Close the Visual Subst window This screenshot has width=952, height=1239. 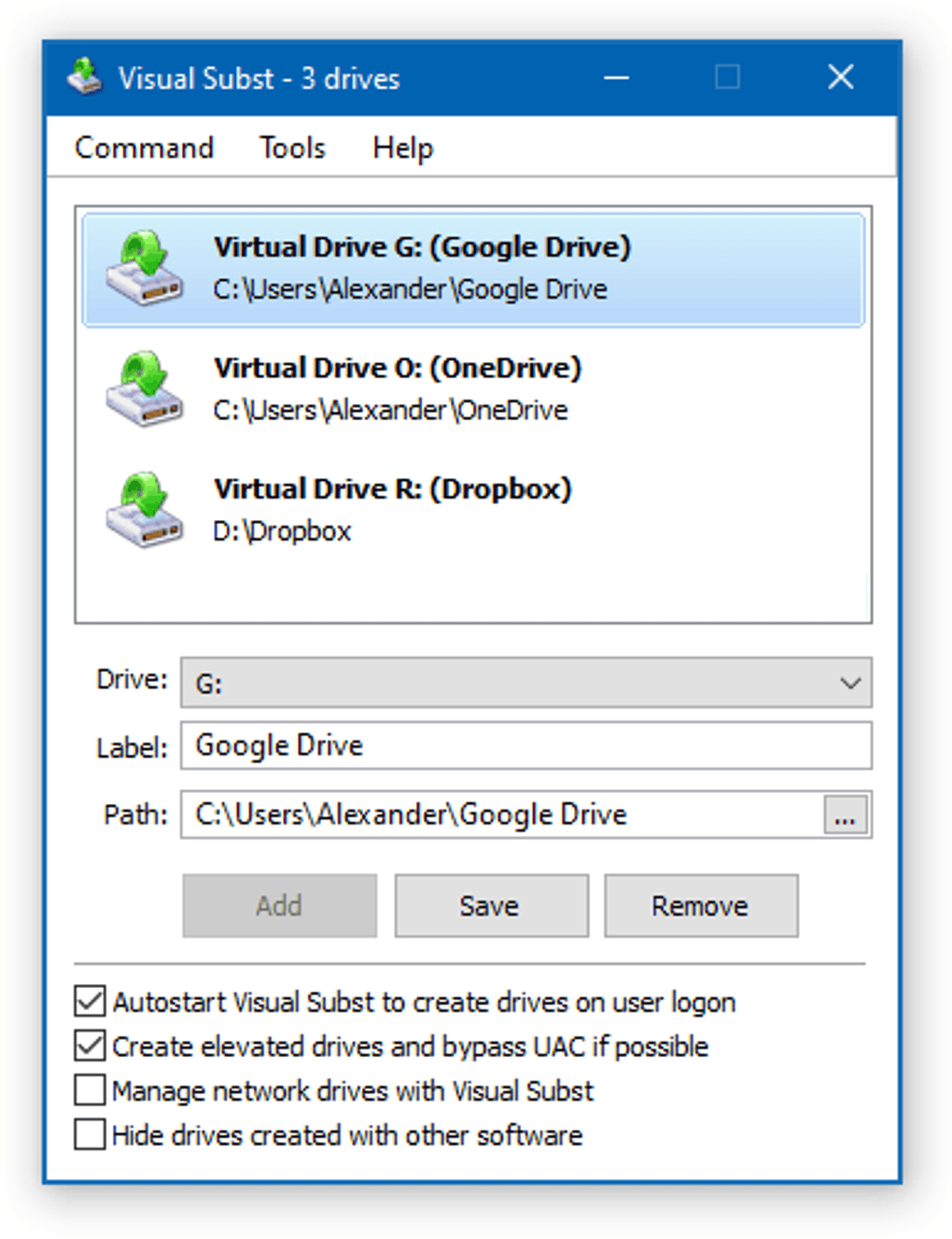[x=841, y=77]
